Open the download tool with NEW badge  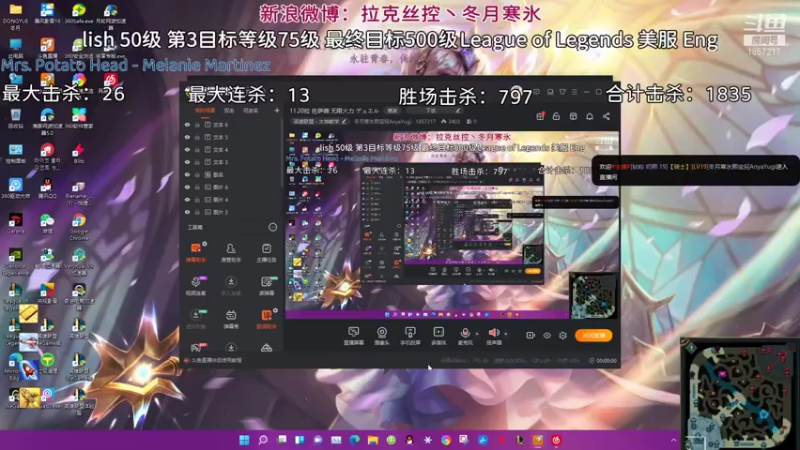[x=196, y=319]
